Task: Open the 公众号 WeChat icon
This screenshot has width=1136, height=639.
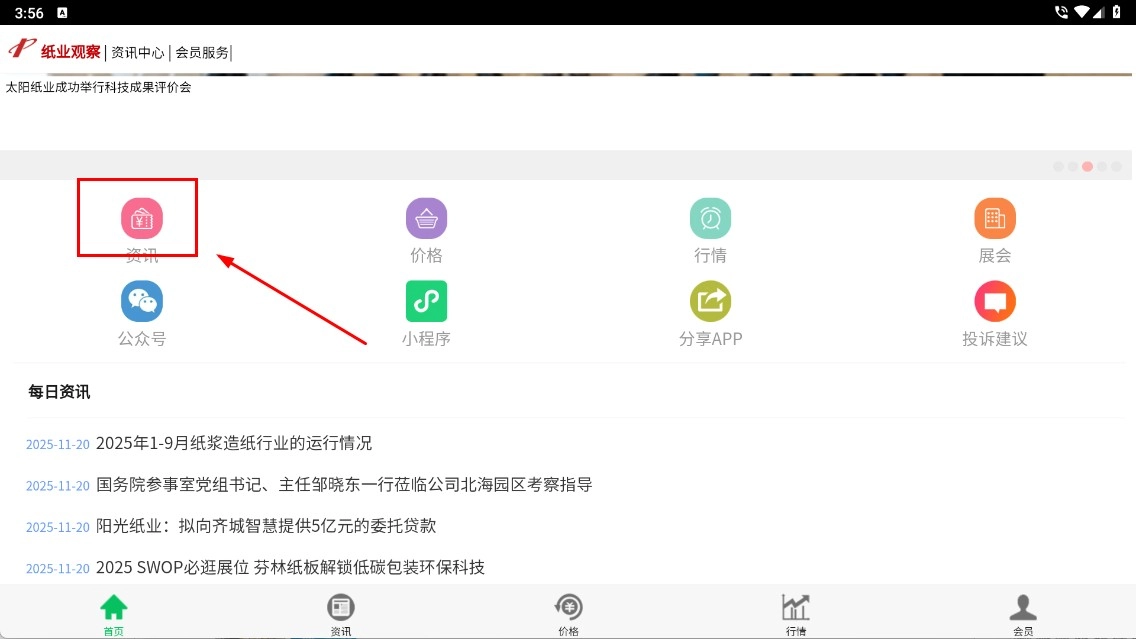Action: click(142, 301)
